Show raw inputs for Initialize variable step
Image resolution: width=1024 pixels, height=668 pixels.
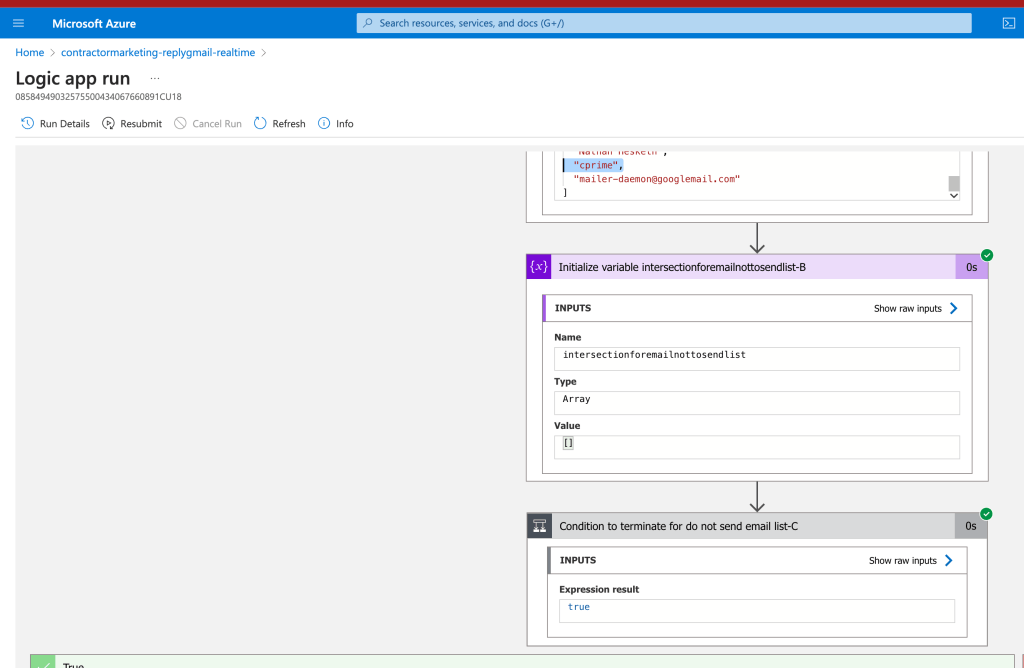pos(907,308)
